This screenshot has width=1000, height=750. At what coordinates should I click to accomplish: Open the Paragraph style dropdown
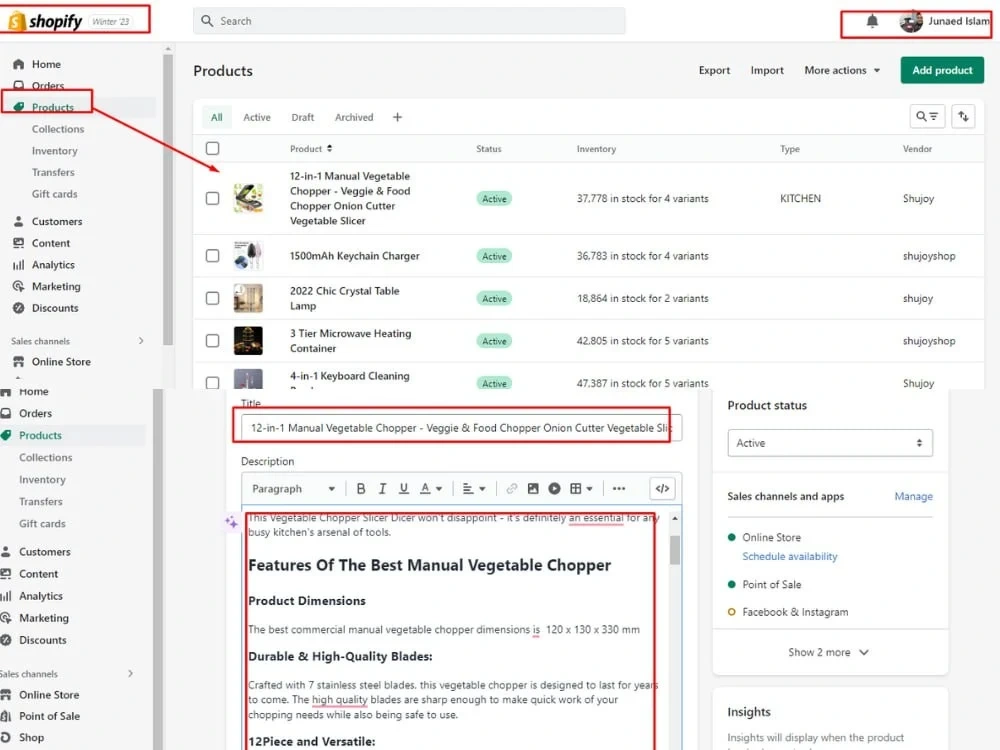click(293, 489)
